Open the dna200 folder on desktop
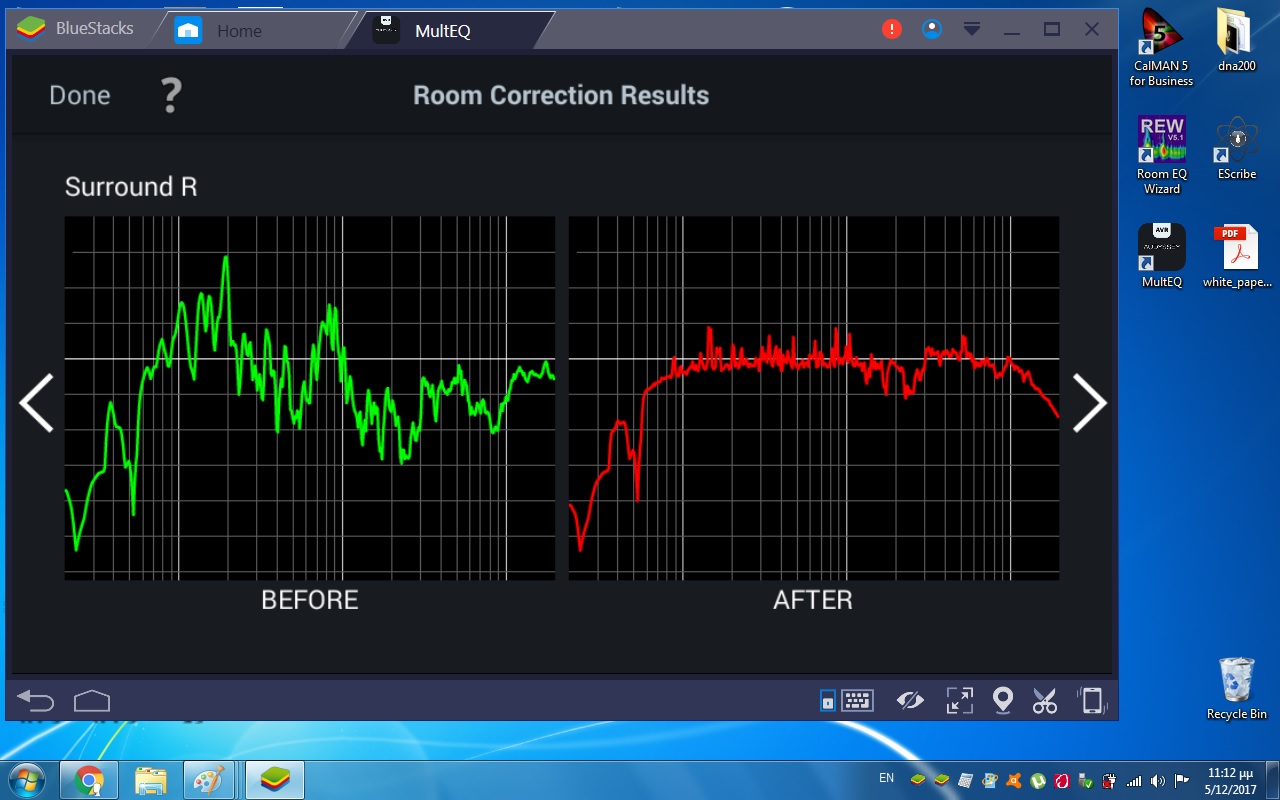This screenshot has width=1280, height=800. pos(1237,41)
